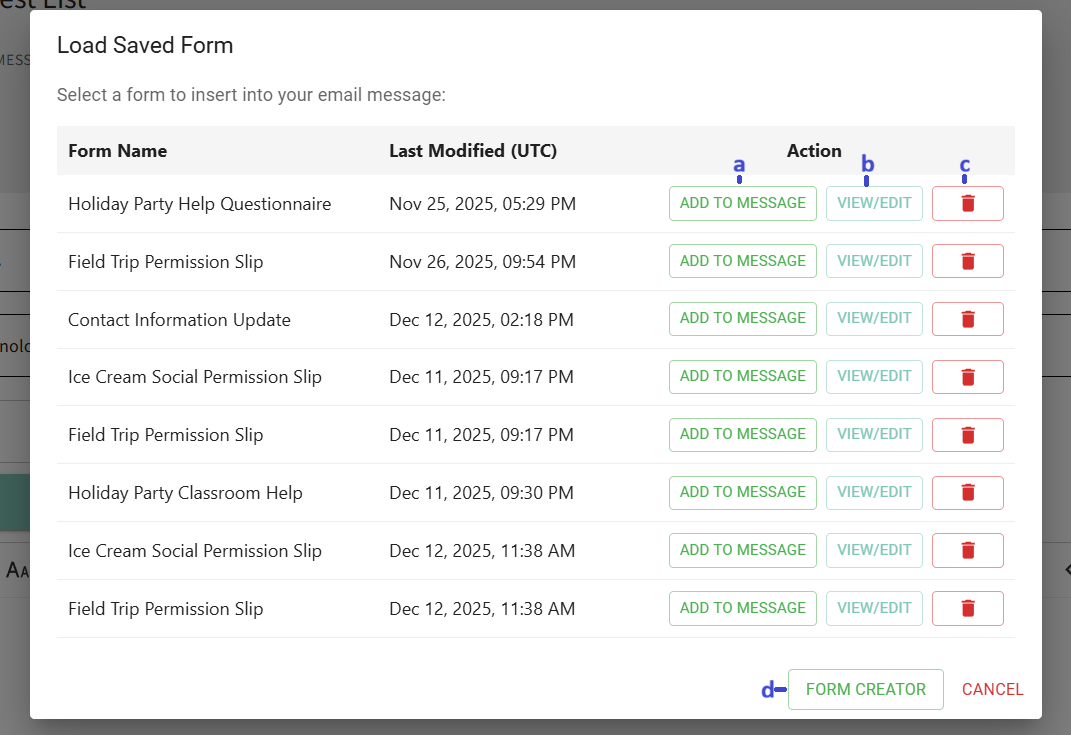Delete the last Field Trip Permission Slip
The image size is (1071, 735).
tap(967, 608)
